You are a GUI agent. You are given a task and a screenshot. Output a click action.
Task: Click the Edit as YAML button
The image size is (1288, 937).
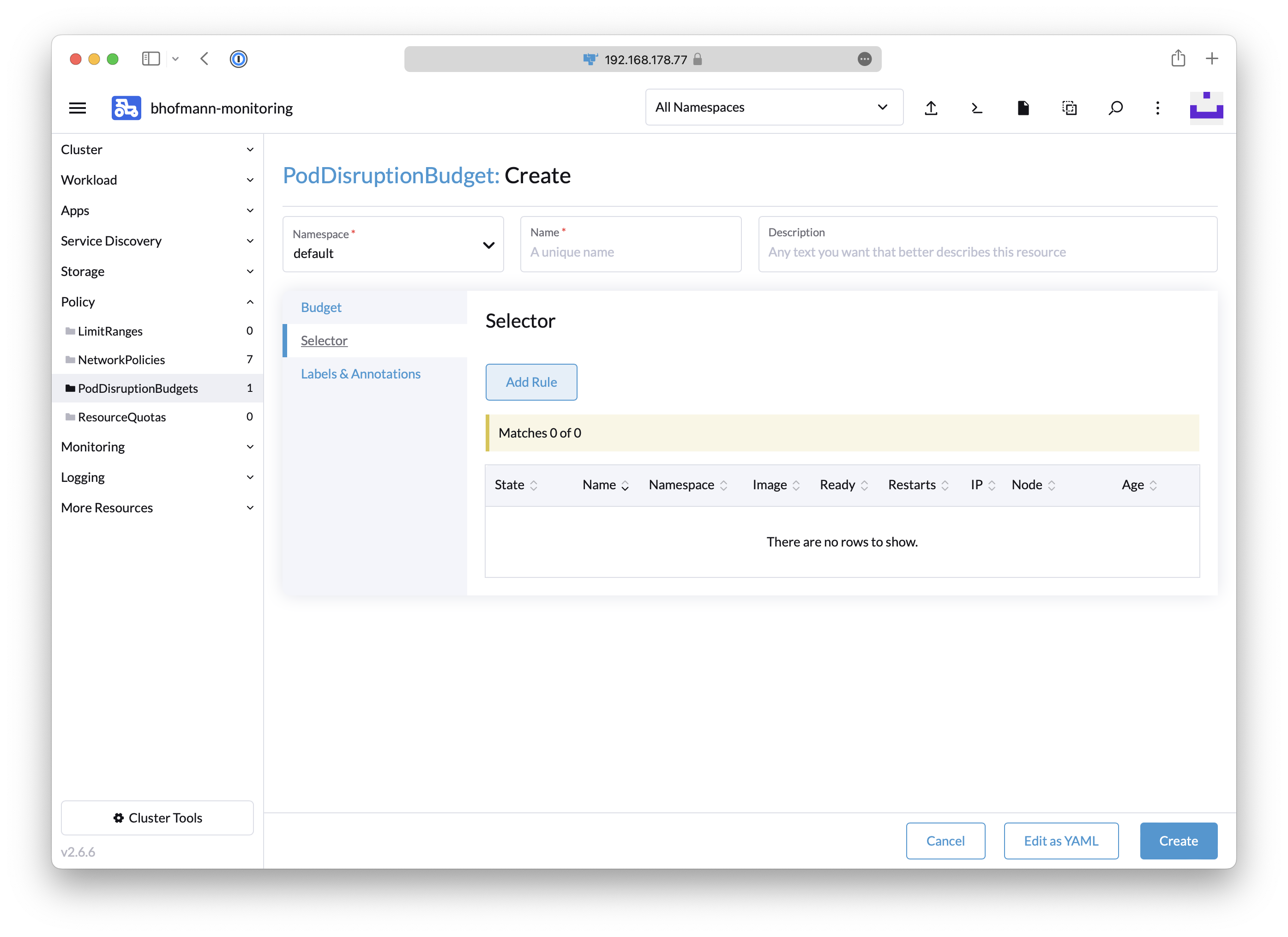1061,841
